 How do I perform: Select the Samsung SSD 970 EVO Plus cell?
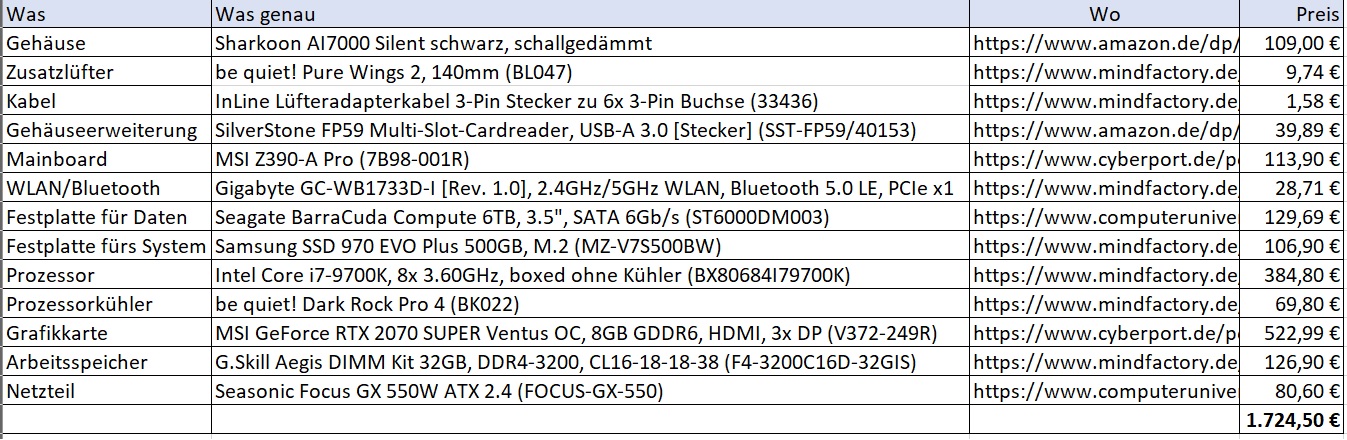tap(590, 246)
